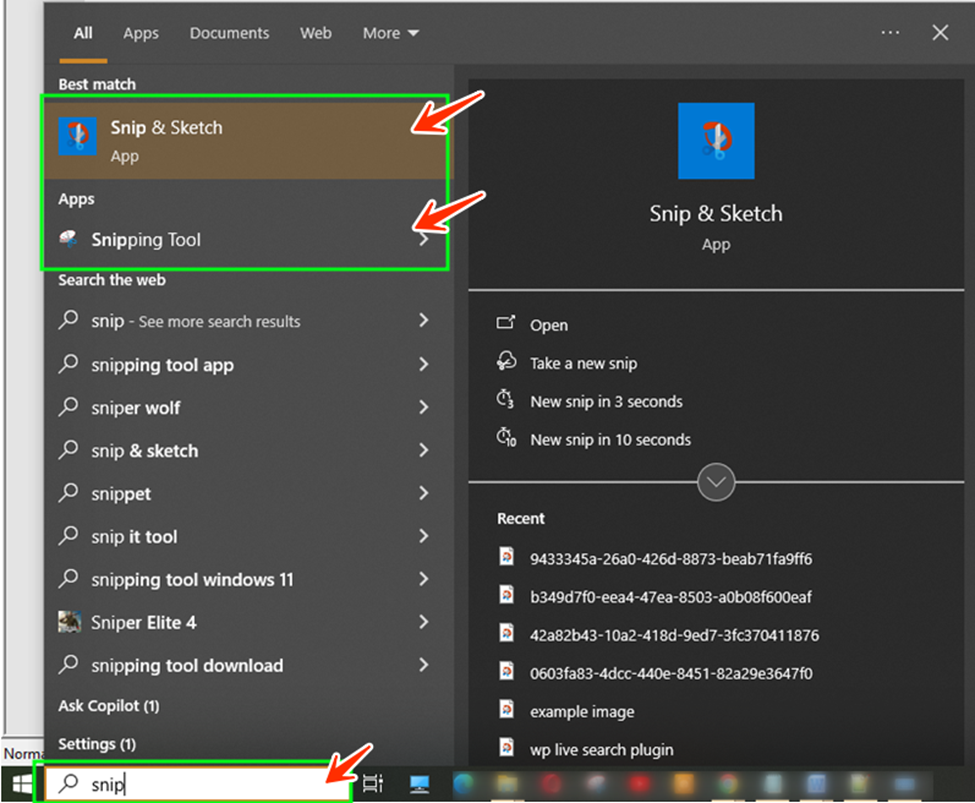This screenshot has width=975, height=803.
Task: Select 'snipping tool download' suggestion text
Action: [x=187, y=666]
